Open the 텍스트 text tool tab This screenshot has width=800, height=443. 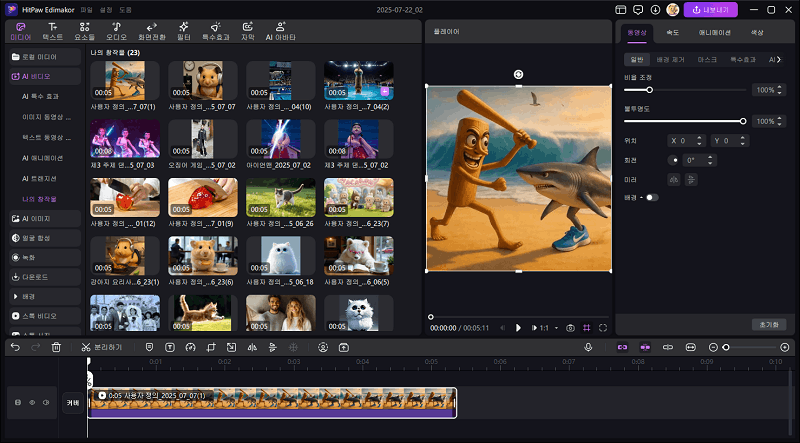tap(53, 31)
